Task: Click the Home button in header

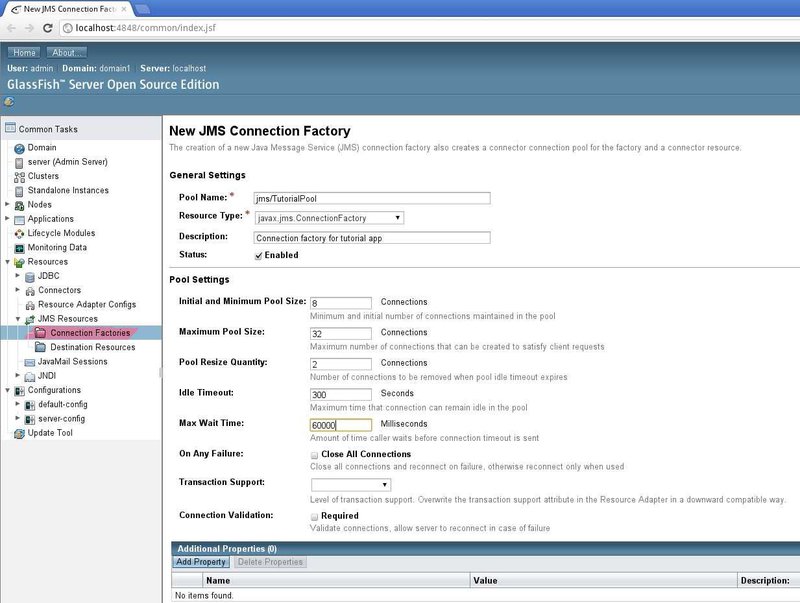Action: click(x=24, y=53)
